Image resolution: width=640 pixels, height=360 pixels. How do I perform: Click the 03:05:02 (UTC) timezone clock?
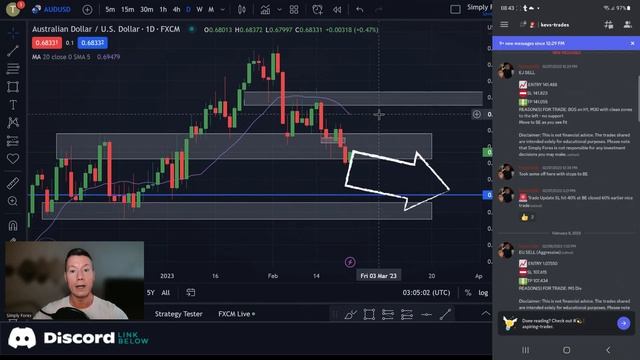tap(427, 293)
